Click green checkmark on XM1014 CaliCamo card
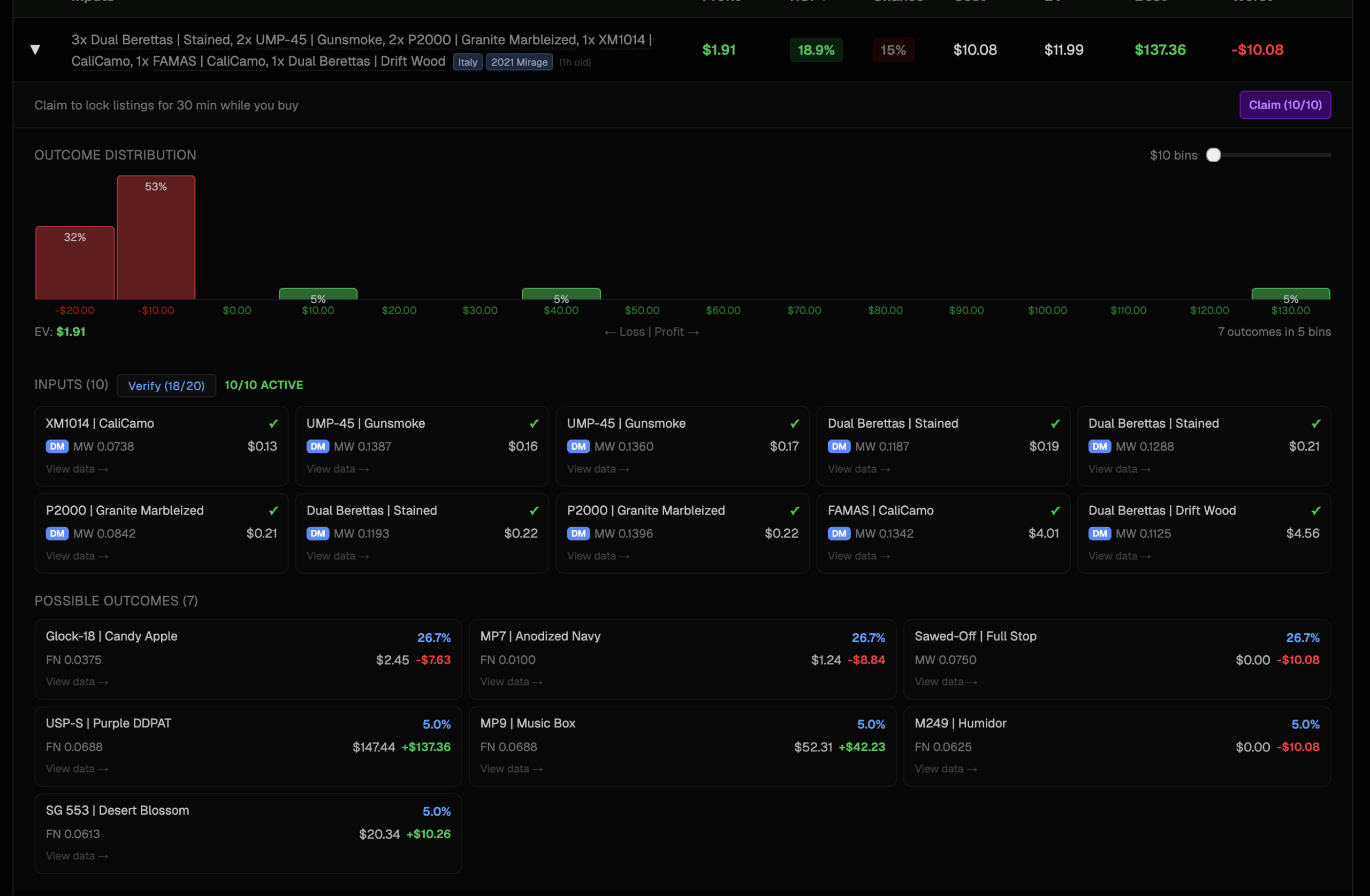 (x=273, y=424)
